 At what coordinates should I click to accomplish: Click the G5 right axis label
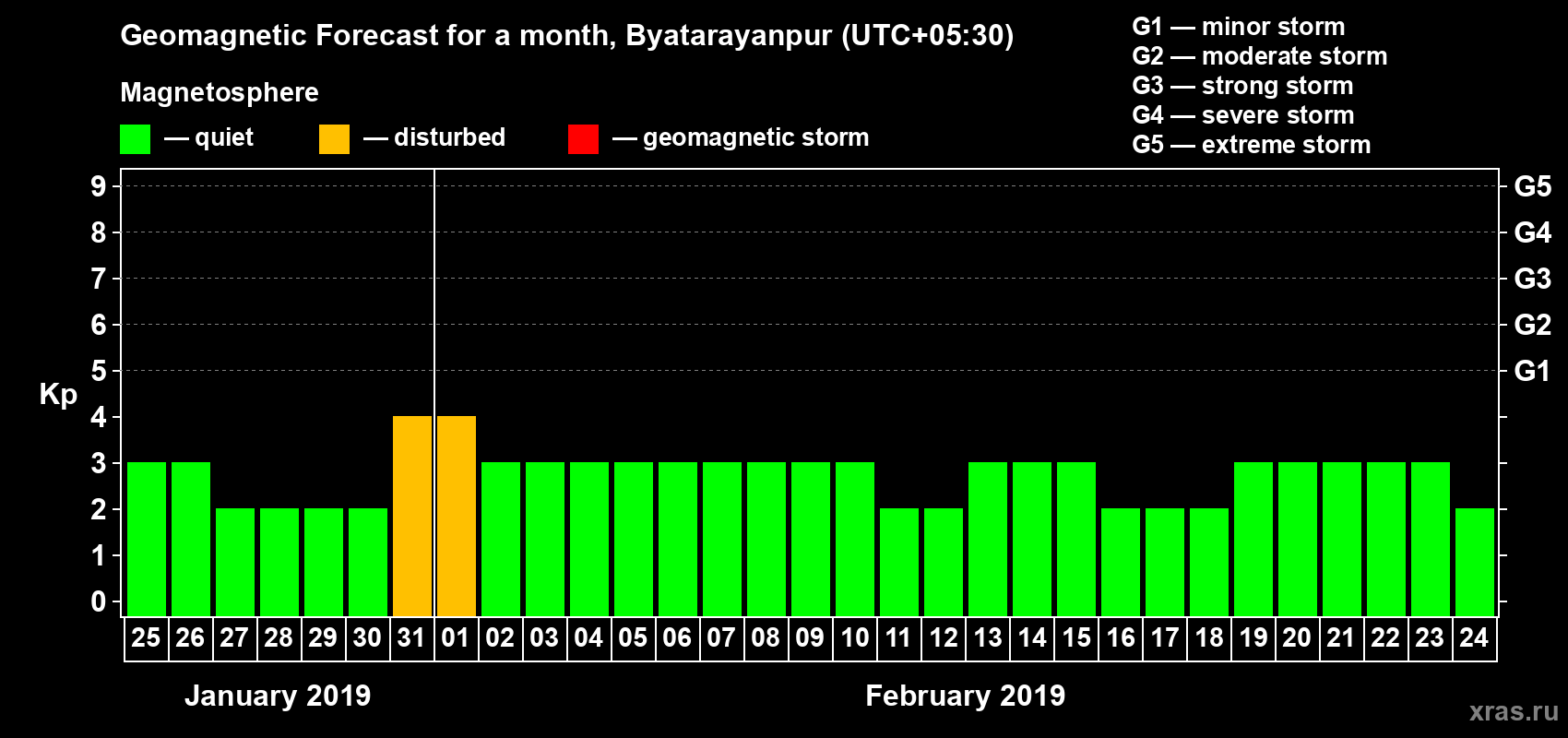(1533, 186)
